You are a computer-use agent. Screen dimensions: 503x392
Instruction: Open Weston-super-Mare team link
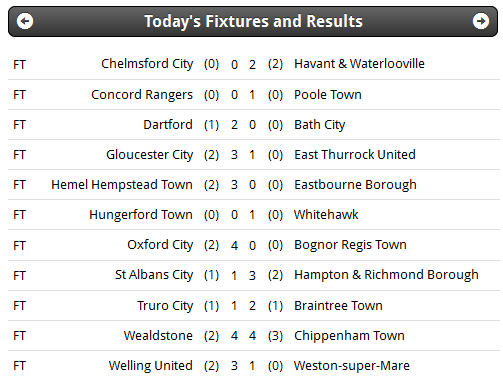[352, 366]
